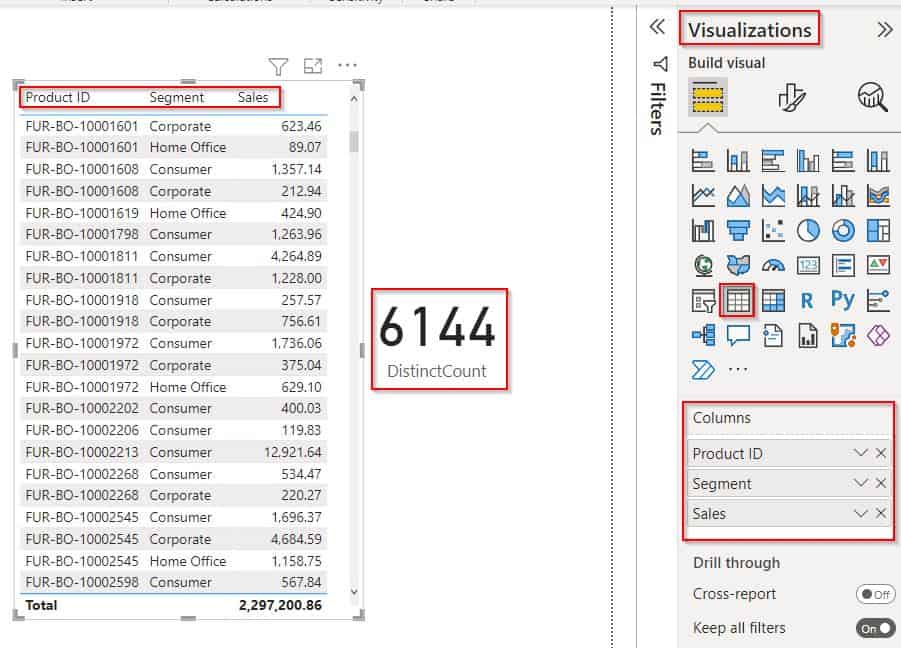Insert a Q&A speech bubble visual
Screen dimensions: 901x648
pyautogui.click(x=738, y=335)
